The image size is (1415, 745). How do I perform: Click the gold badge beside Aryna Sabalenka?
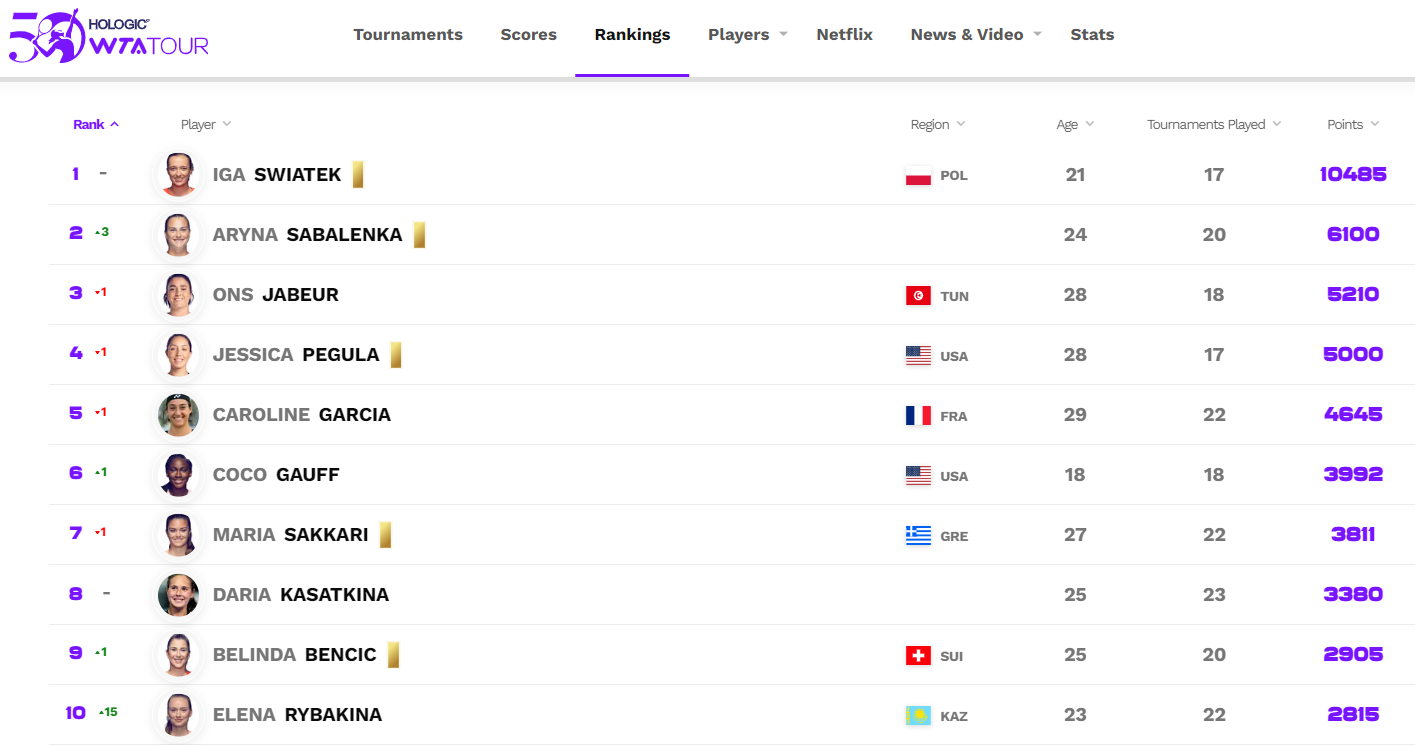419,235
